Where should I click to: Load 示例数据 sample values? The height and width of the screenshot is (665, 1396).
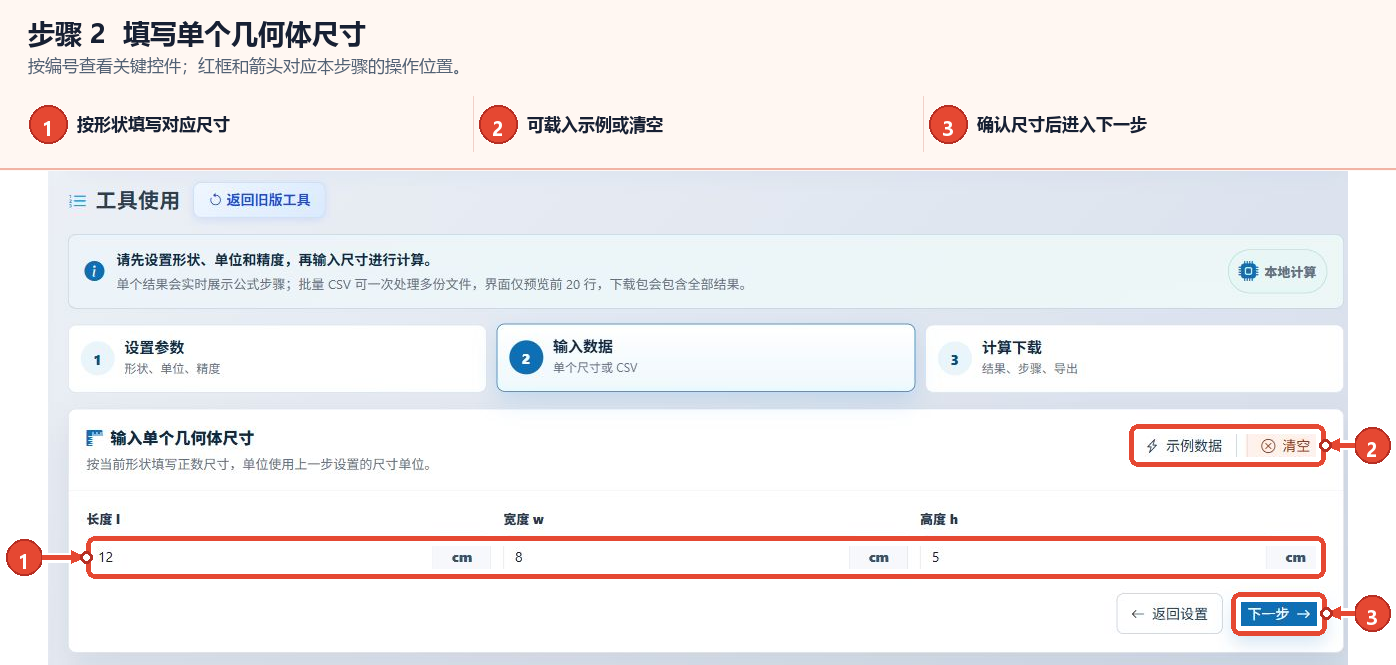[x=1184, y=446]
